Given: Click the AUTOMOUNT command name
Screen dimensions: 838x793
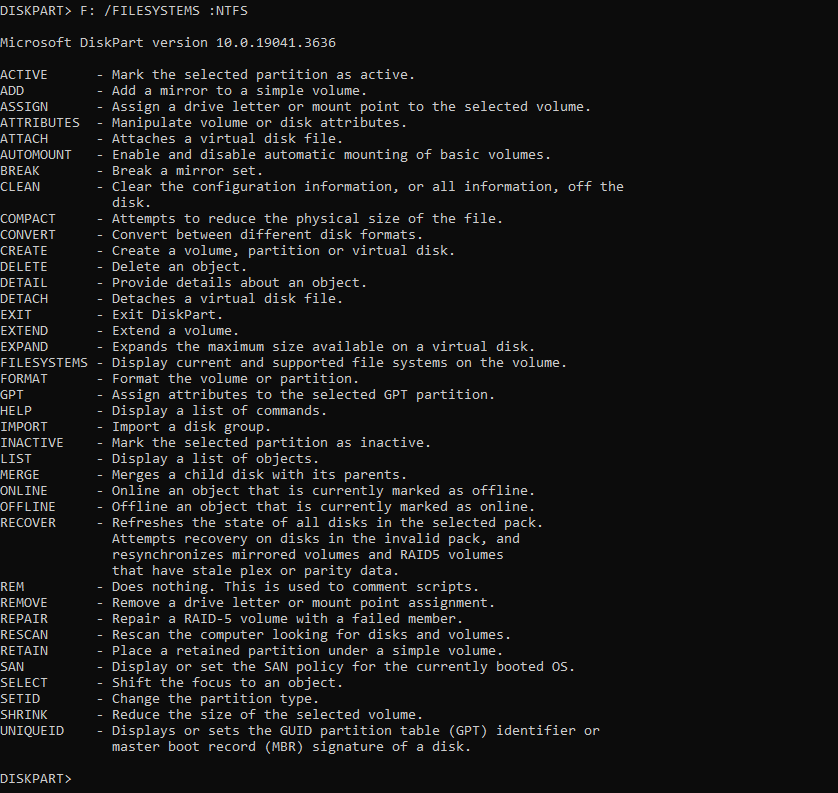Looking at the screenshot, I should pos(36,155).
